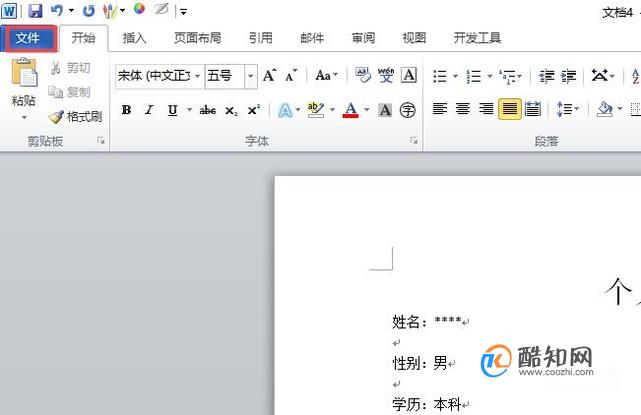Expand the Undo history dropdown arrow
Viewport: 641px width, 415px height.
click(x=71, y=10)
